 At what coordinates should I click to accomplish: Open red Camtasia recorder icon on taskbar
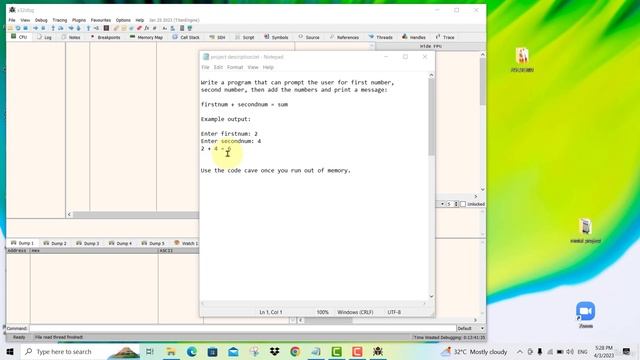click(357, 351)
